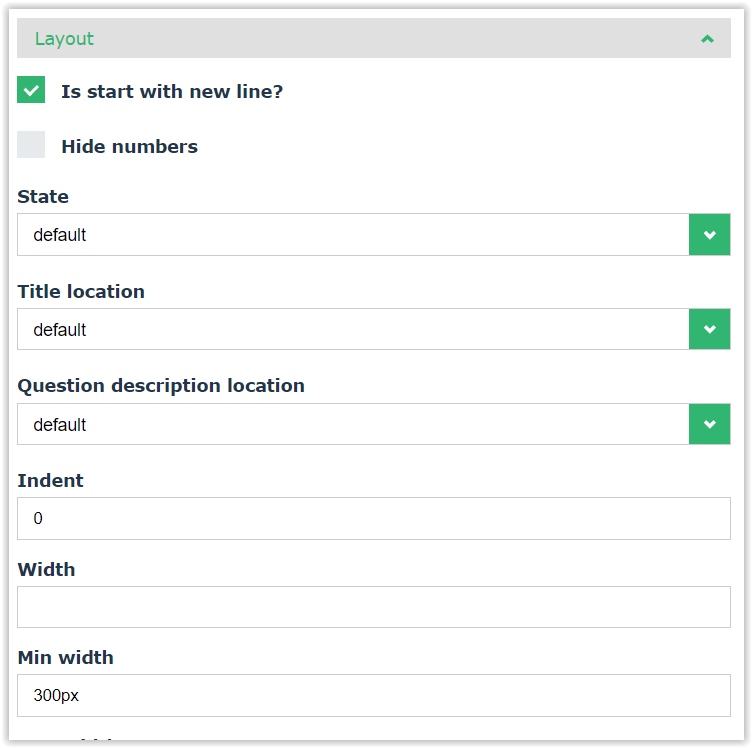Click the 'Is start with new line?' label text

tap(172, 92)
